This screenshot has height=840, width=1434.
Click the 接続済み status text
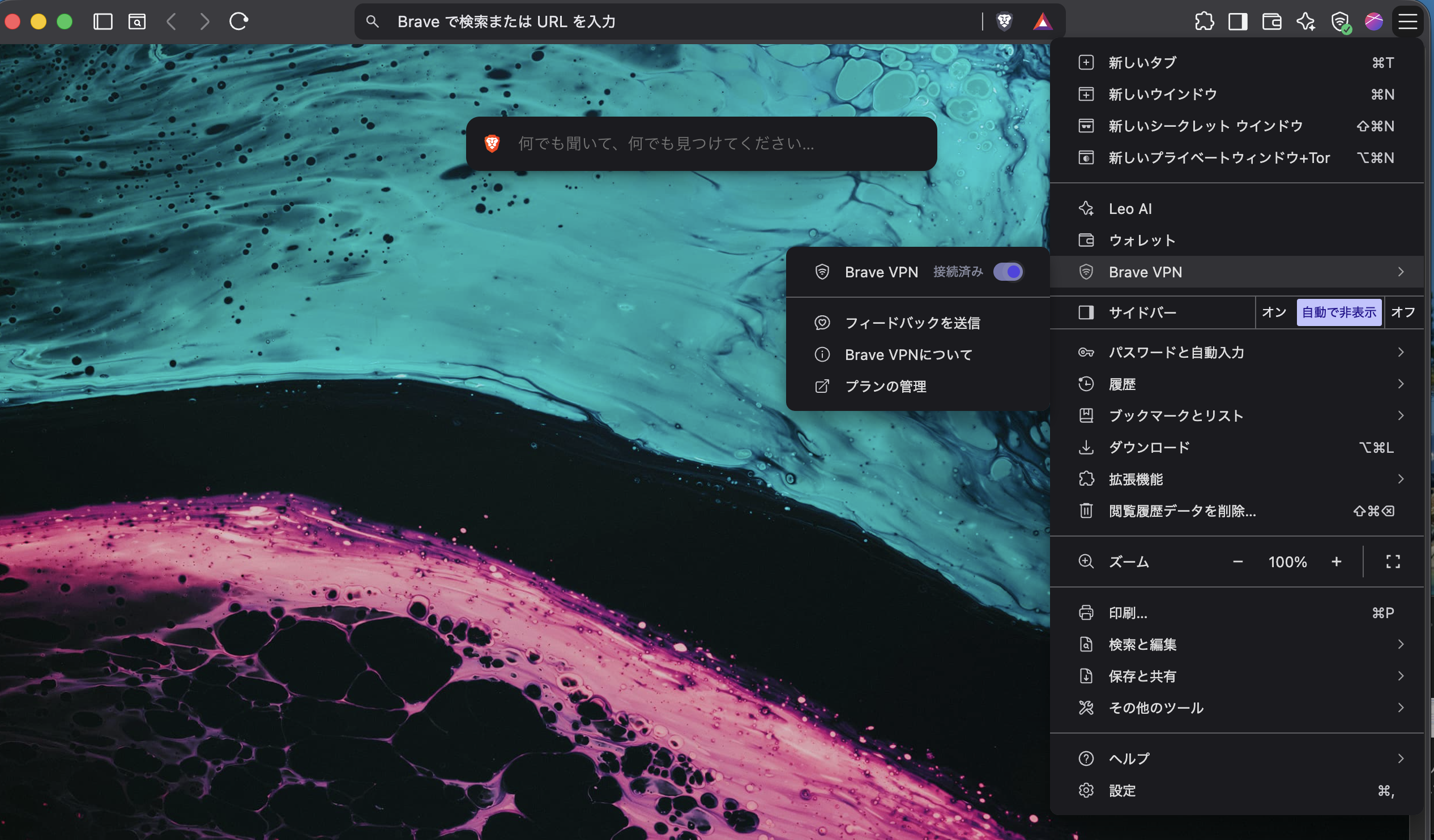click(958, 272)
